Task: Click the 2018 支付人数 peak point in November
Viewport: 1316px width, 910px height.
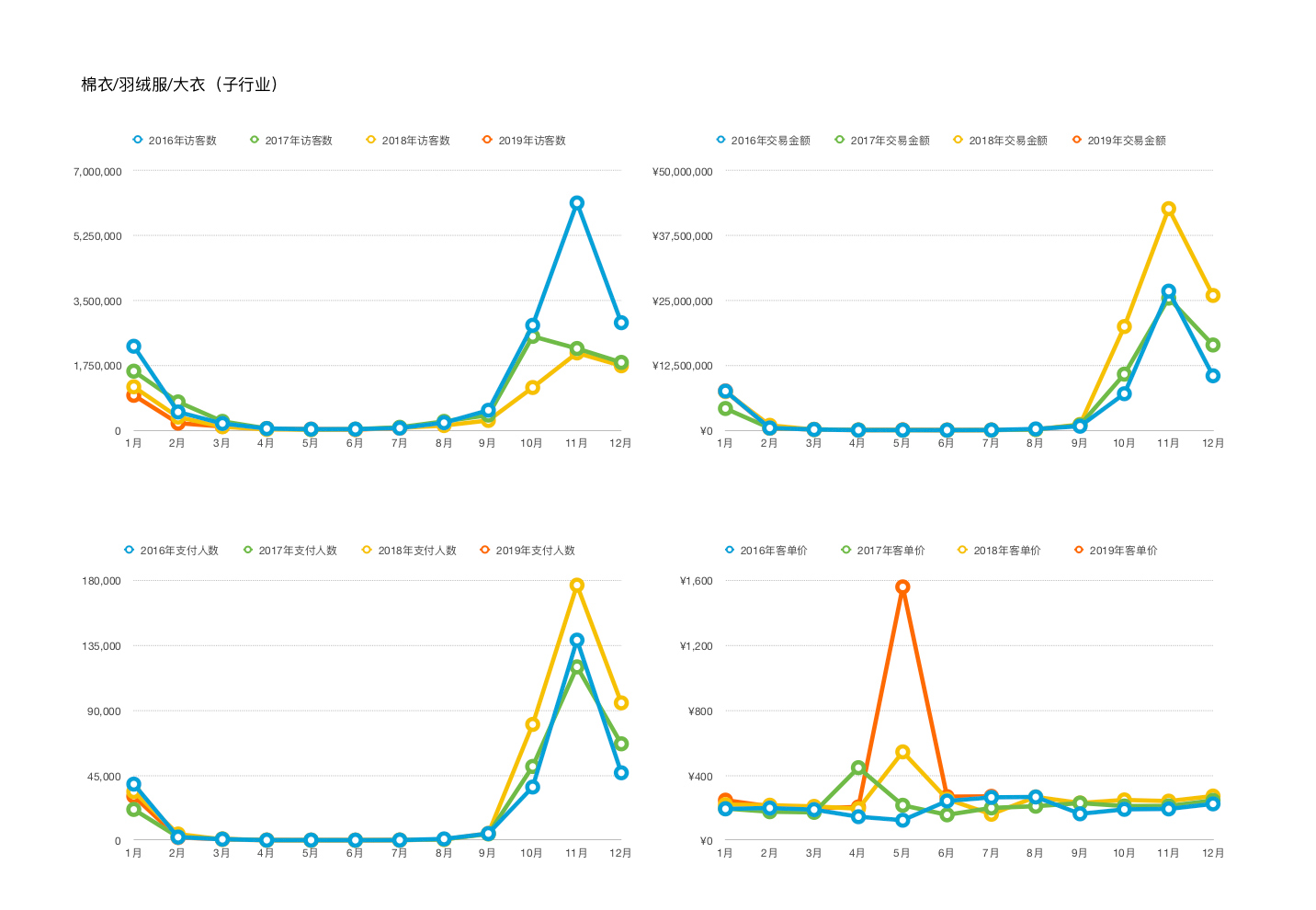Action: pyautogui.click(x=576, y=586)
